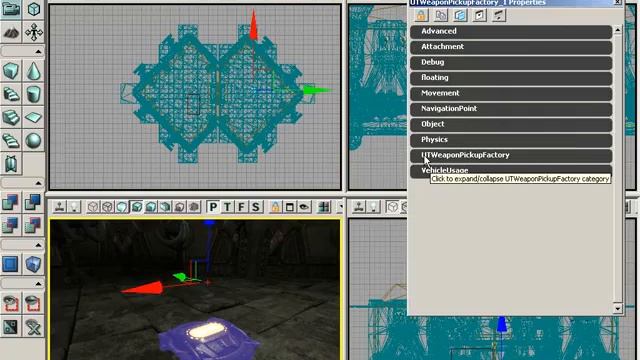Image resolution: width=640 pixels, height=360 pixels.
Task: Expand the Advanced category
Action: [x=511, y=31]
